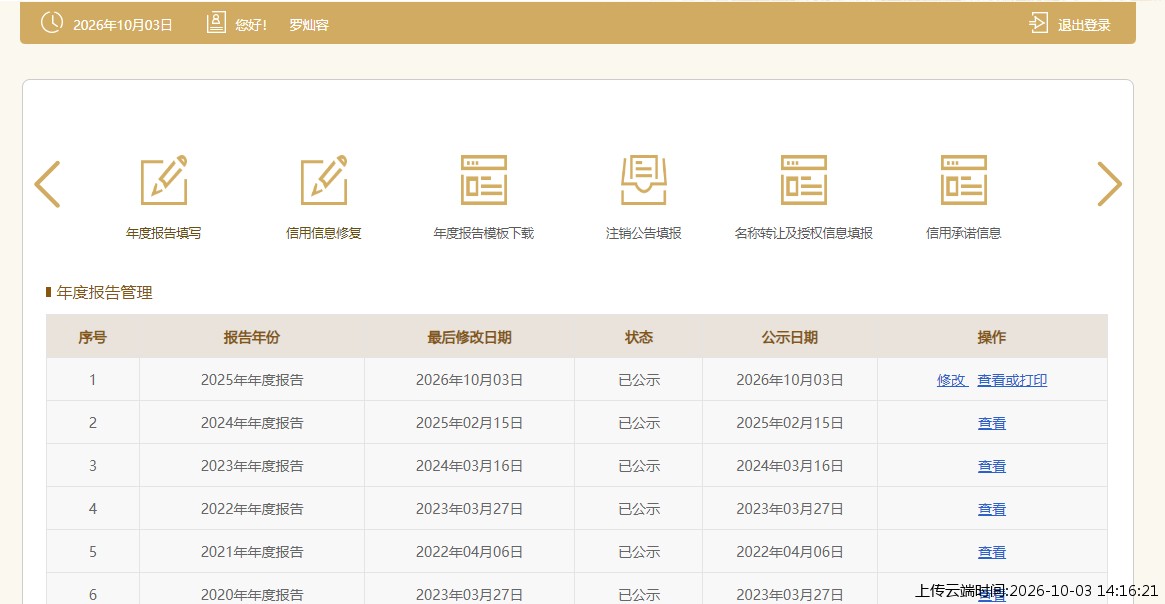Image resolution: width=1165 pixels, height=604 pixels.
Task: View the 2024年年度报告 via 查看
Action: coord(992,423)
